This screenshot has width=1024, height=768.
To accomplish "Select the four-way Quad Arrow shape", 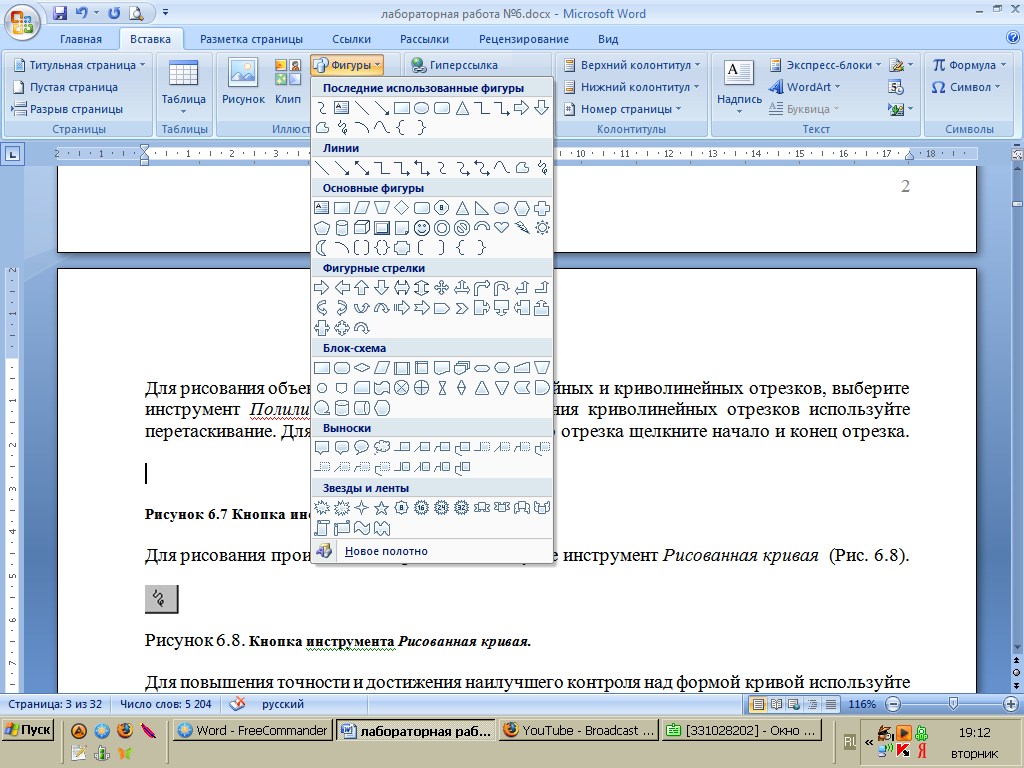I will (x=442, y=288).
